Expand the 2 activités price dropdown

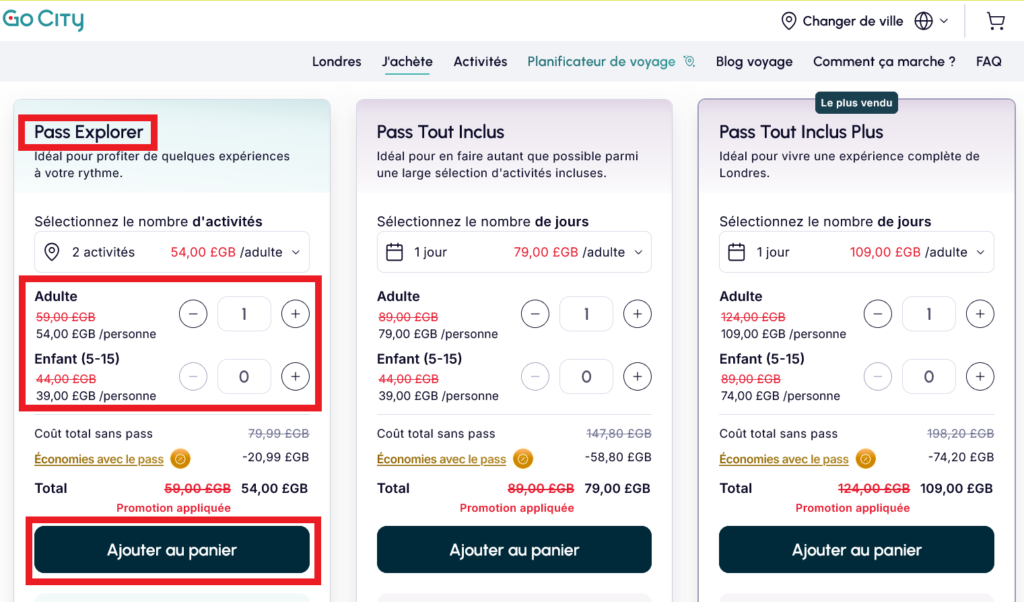296,252
